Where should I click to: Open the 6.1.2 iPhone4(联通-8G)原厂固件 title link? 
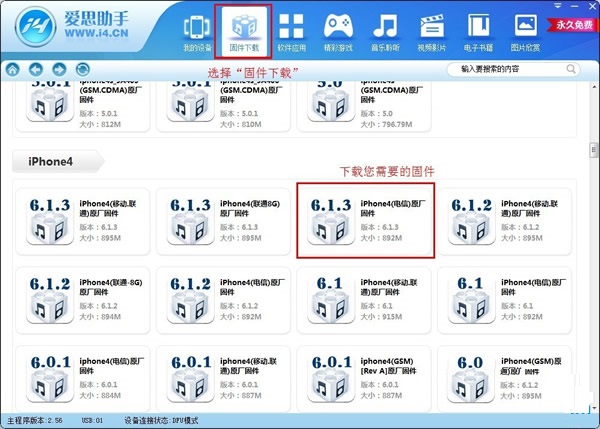coord(111,287)
